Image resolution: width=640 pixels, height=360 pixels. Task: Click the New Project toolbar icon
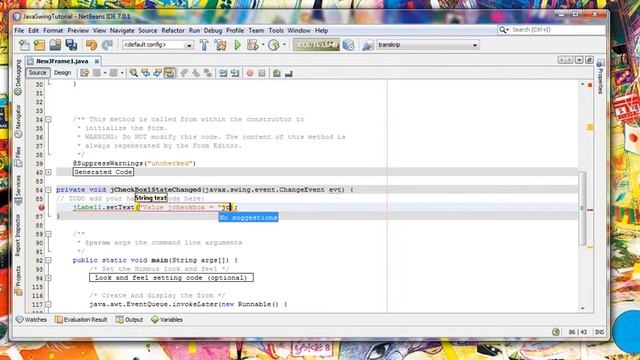[x=40, y=45]
